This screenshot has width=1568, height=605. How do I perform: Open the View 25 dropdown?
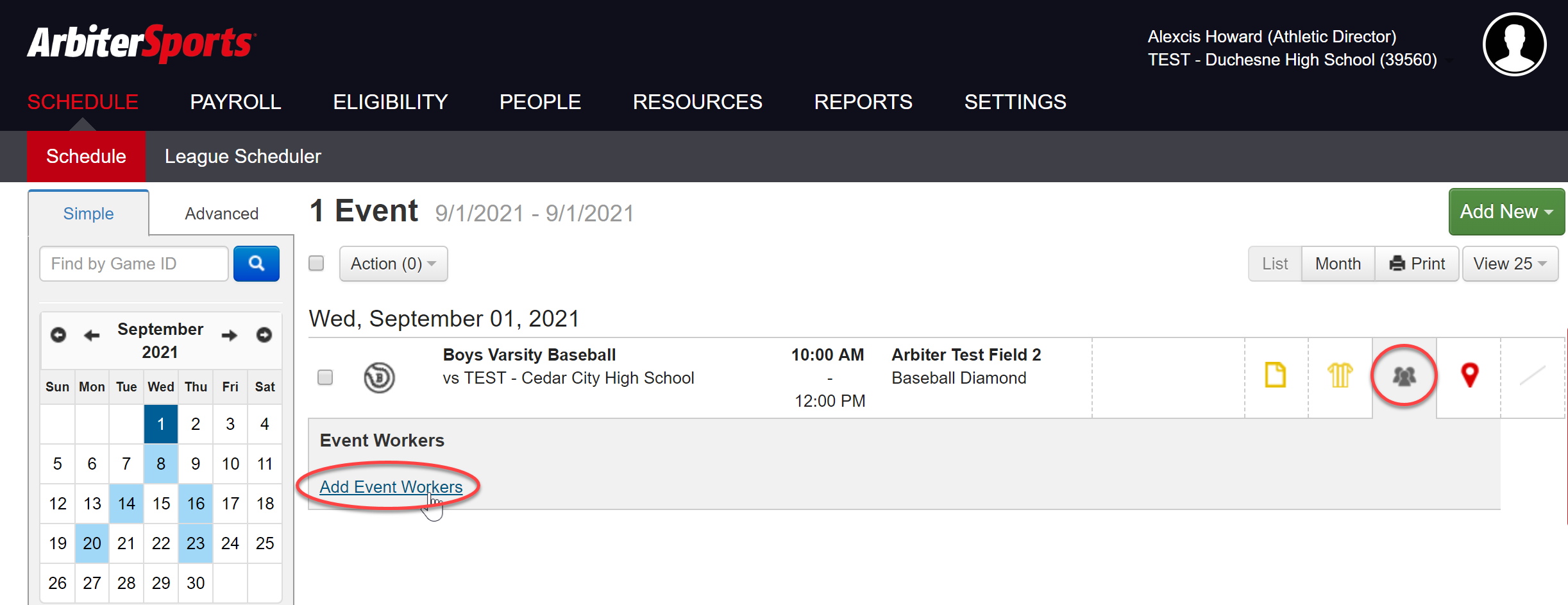click(1510, 264)
